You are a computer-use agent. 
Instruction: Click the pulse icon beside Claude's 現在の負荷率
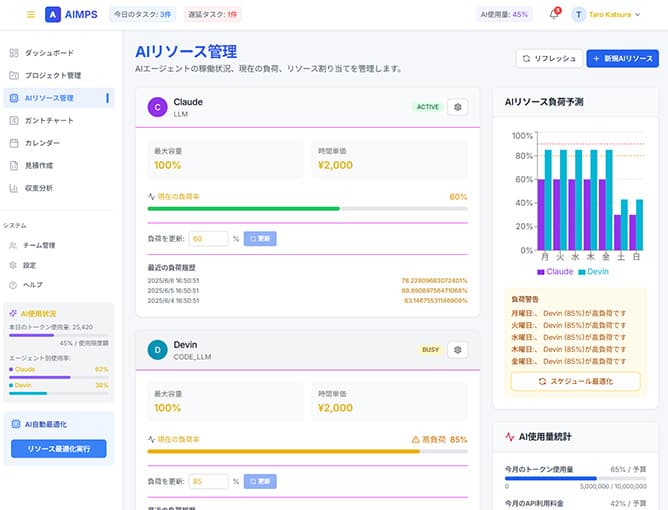pyautogui.click(x=151, y=196)
